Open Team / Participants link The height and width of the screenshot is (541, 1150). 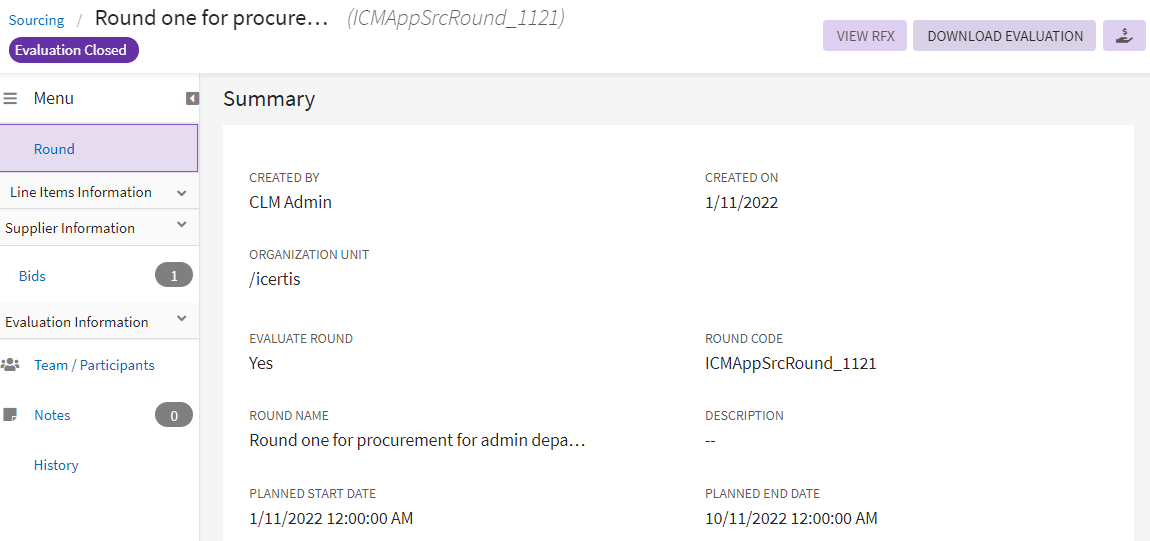point(94,365)
